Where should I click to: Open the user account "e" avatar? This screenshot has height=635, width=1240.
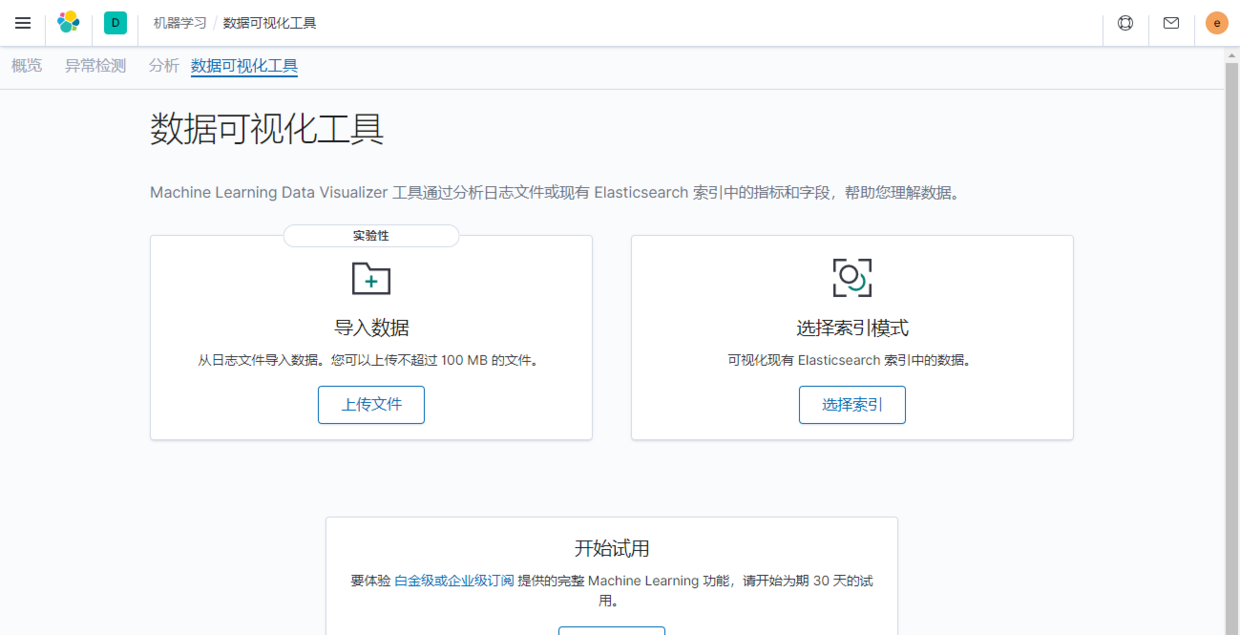[1216, 23]
